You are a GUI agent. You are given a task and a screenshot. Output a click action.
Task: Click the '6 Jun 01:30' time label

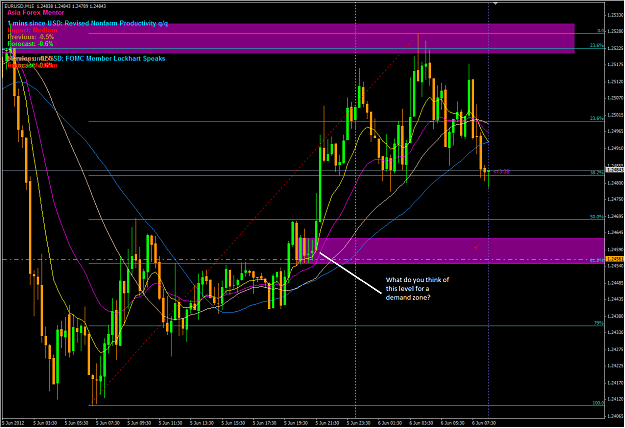click(390, 423)
